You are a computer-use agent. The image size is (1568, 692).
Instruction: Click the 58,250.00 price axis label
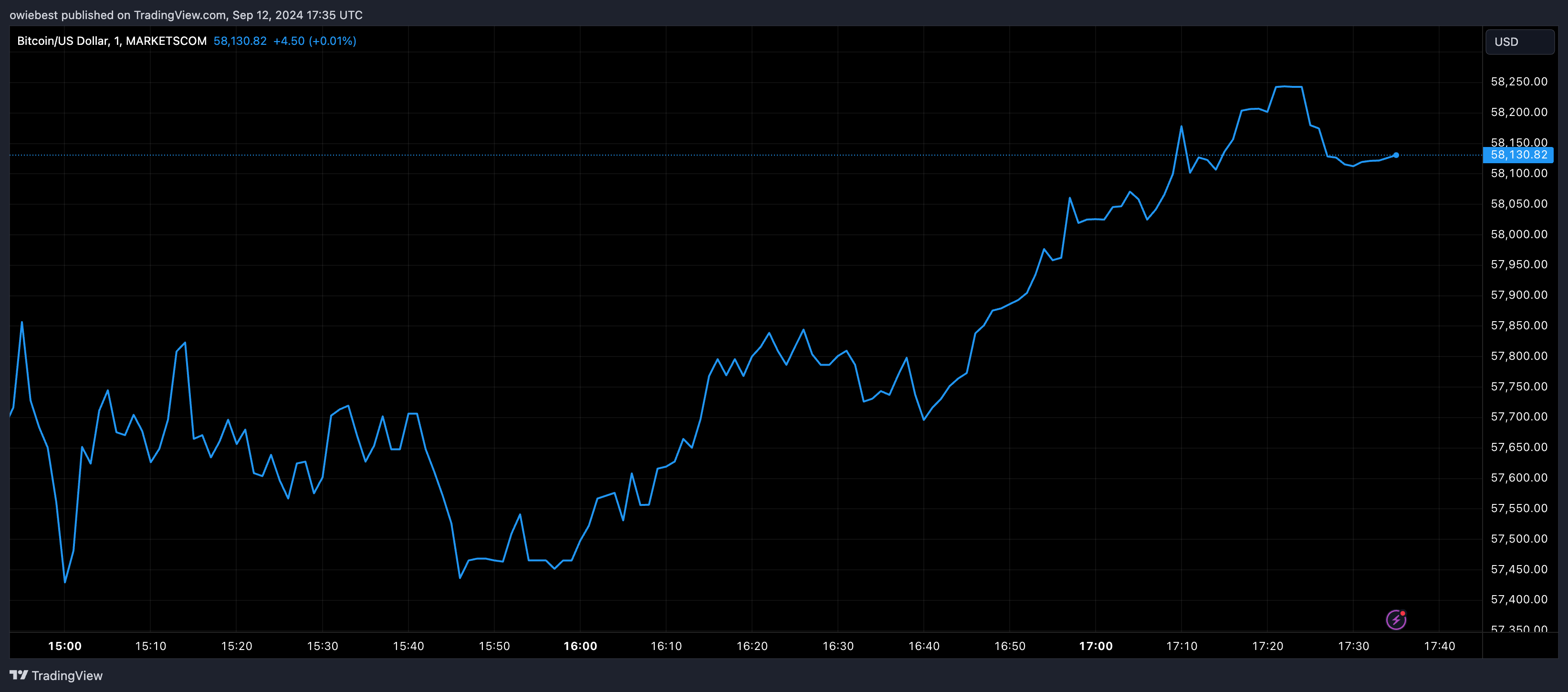(x=1519, y=82)
